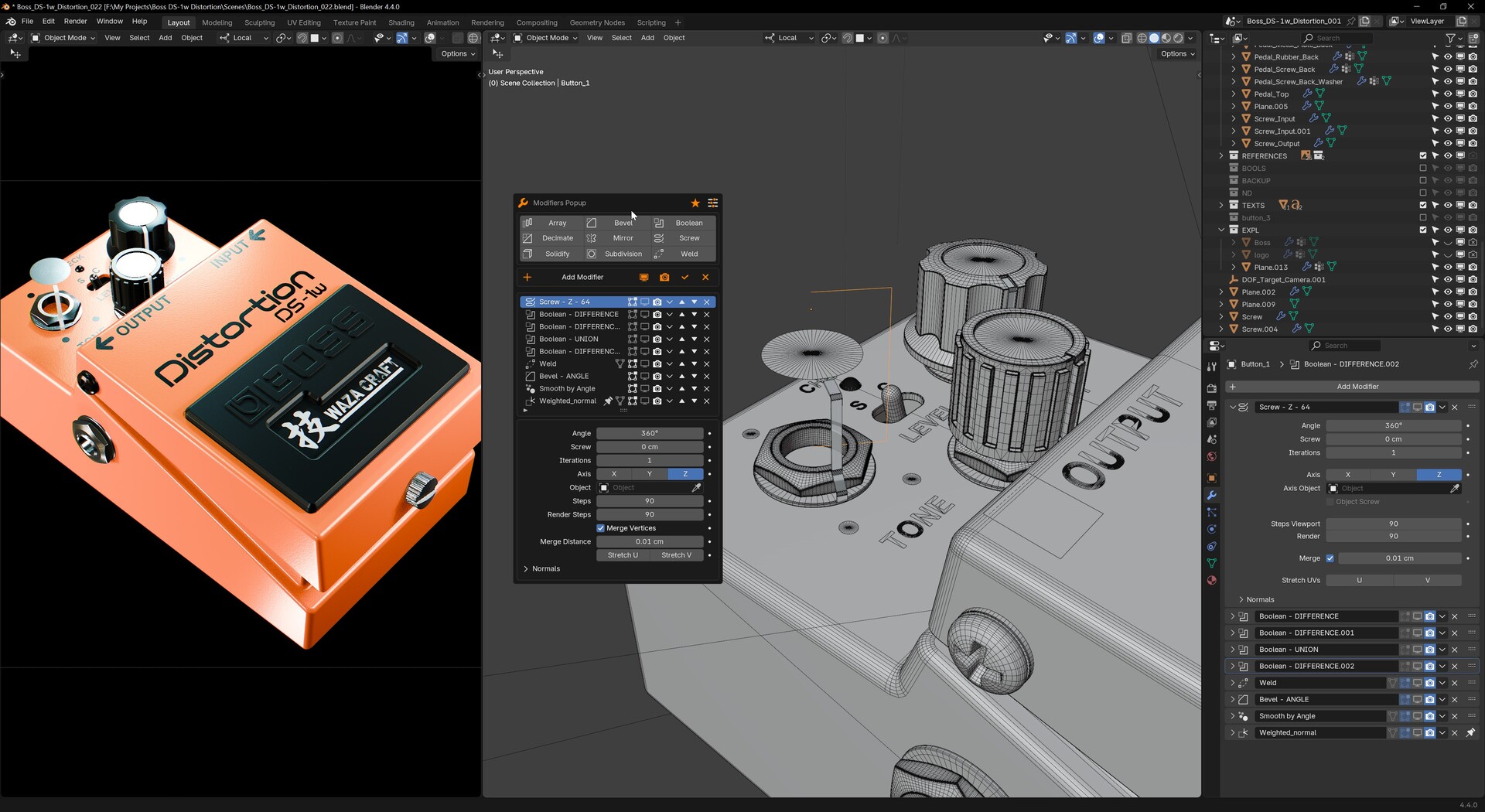Add a Mirror modifier from the popup

(616, 238)
